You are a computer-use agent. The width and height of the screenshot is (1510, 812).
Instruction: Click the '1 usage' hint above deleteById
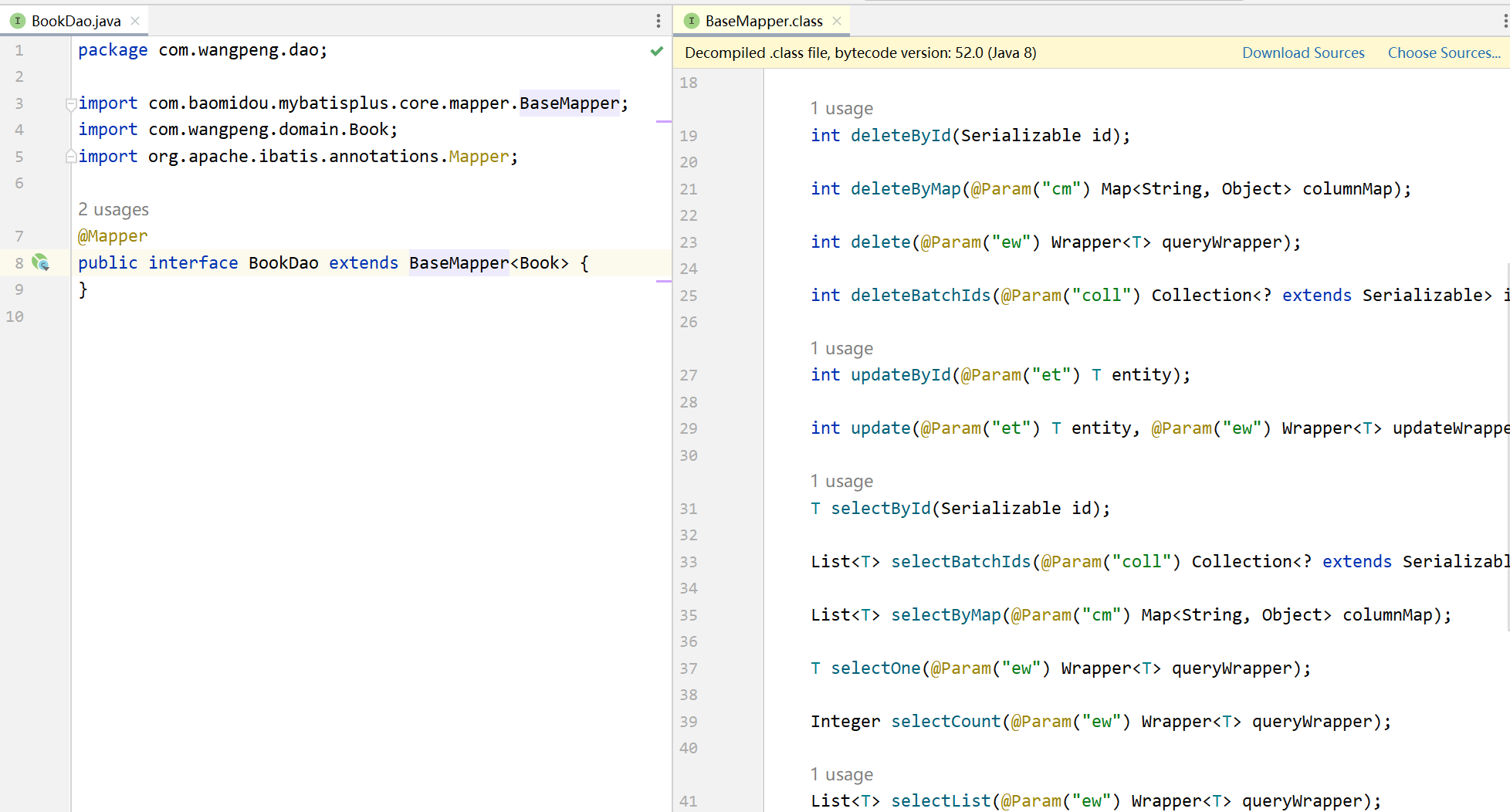tap(841, 108)
